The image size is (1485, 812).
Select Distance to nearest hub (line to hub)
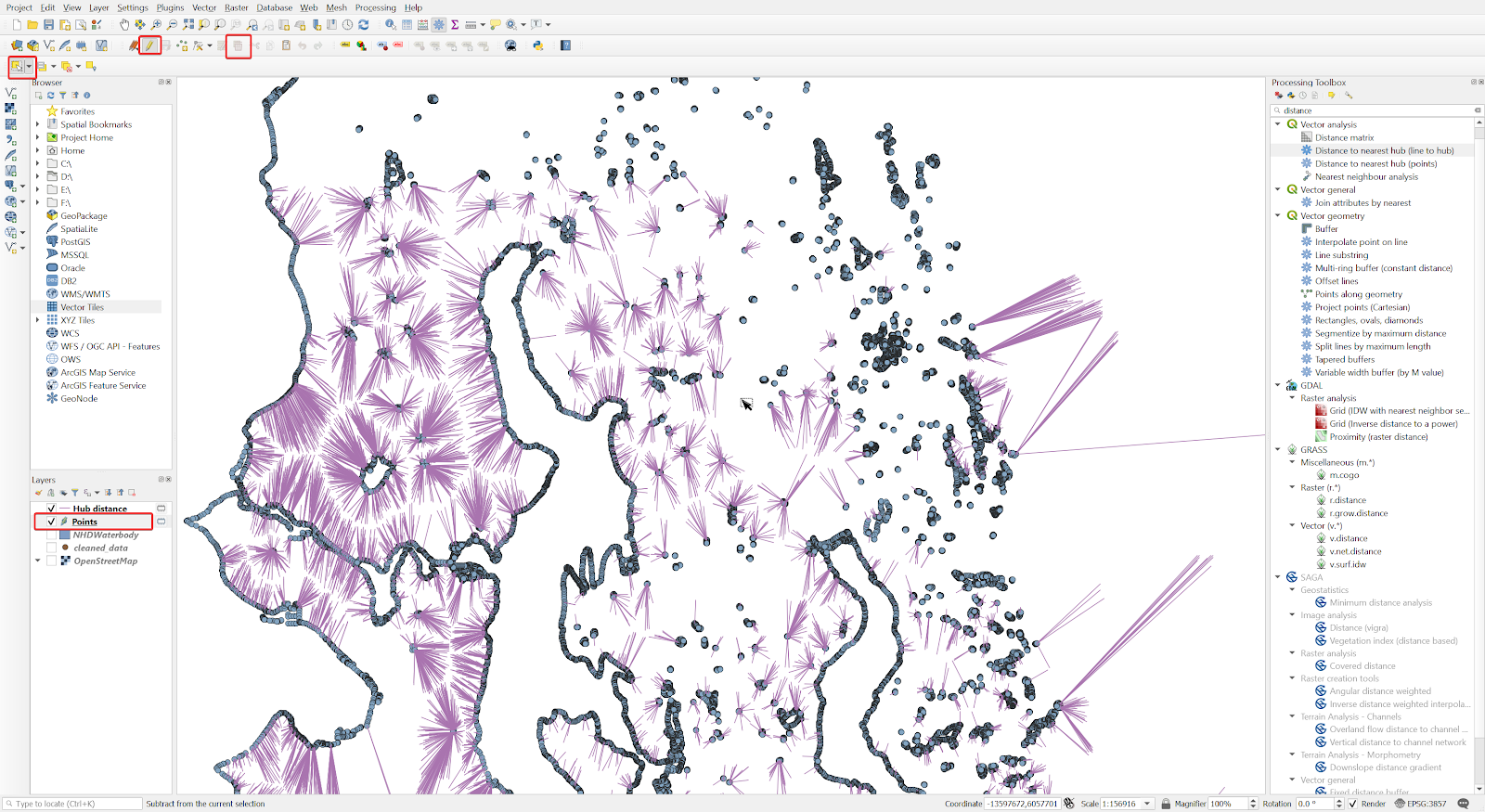point(1384,150)
